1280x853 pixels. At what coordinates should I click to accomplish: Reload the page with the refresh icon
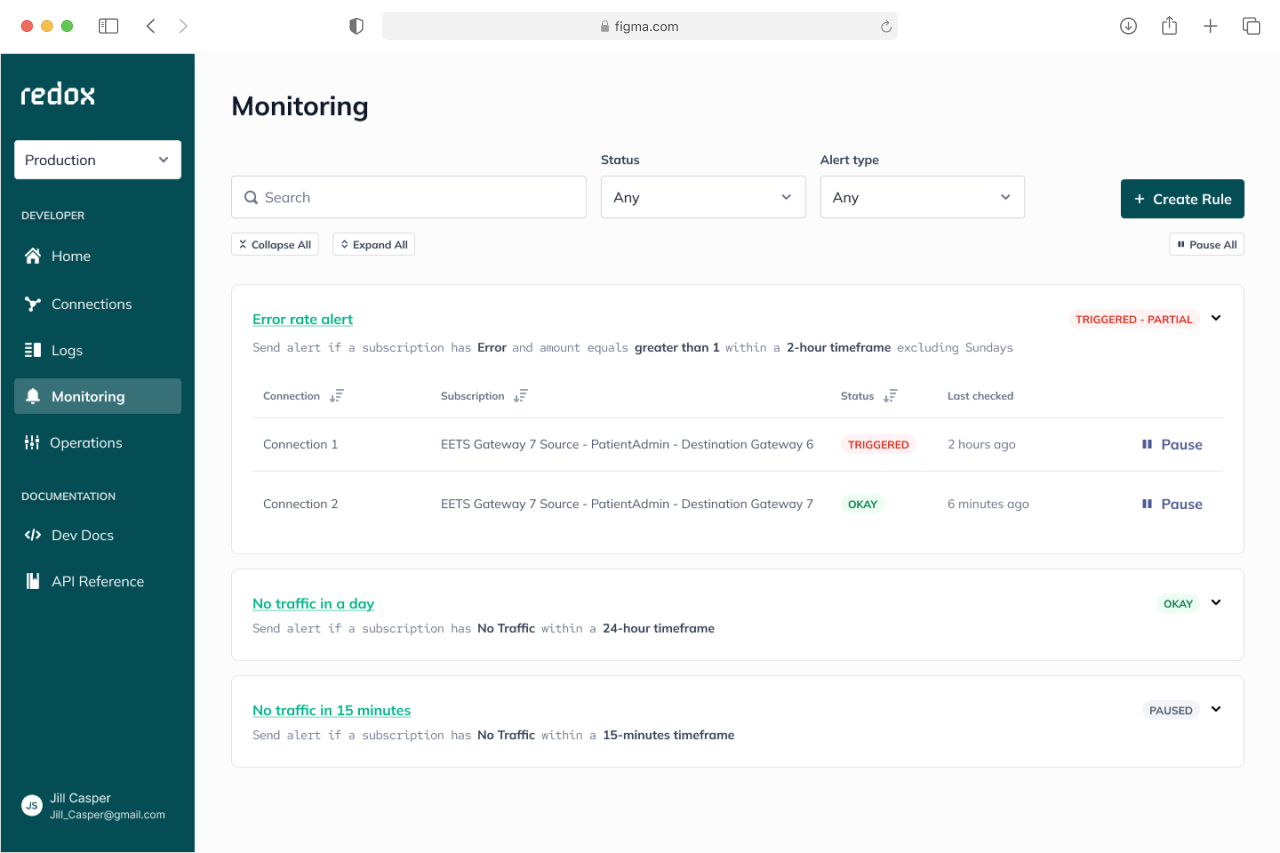[886, 27]
